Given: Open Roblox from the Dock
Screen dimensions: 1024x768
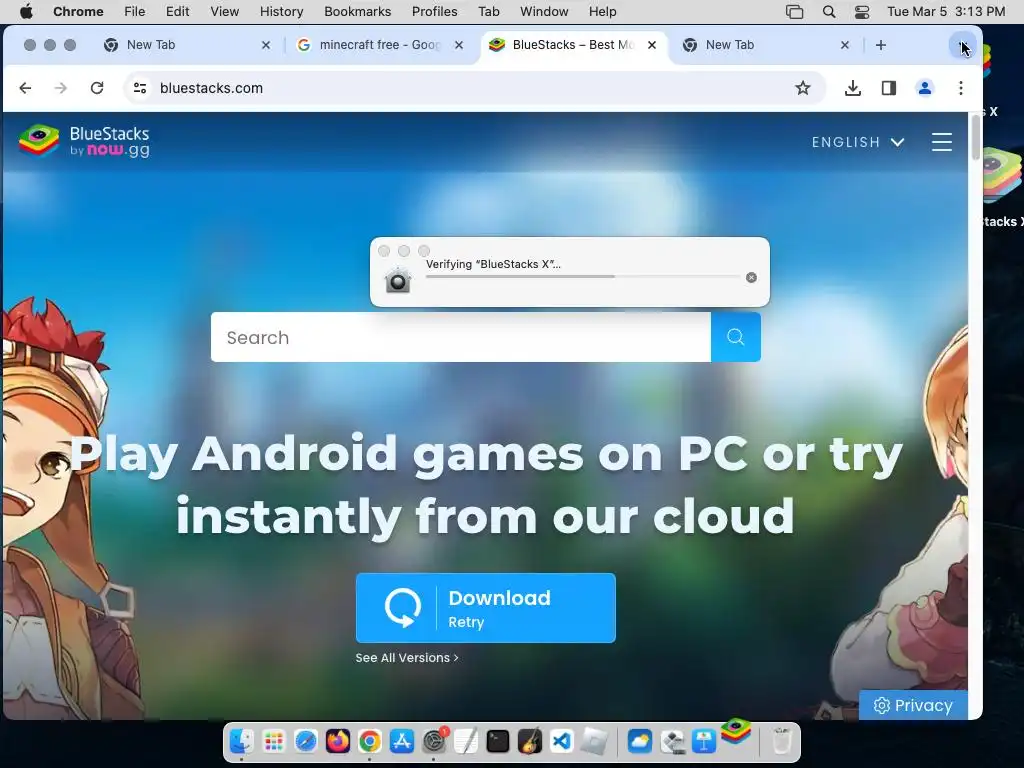Looking at the screenshot, I should coord(595,741).
